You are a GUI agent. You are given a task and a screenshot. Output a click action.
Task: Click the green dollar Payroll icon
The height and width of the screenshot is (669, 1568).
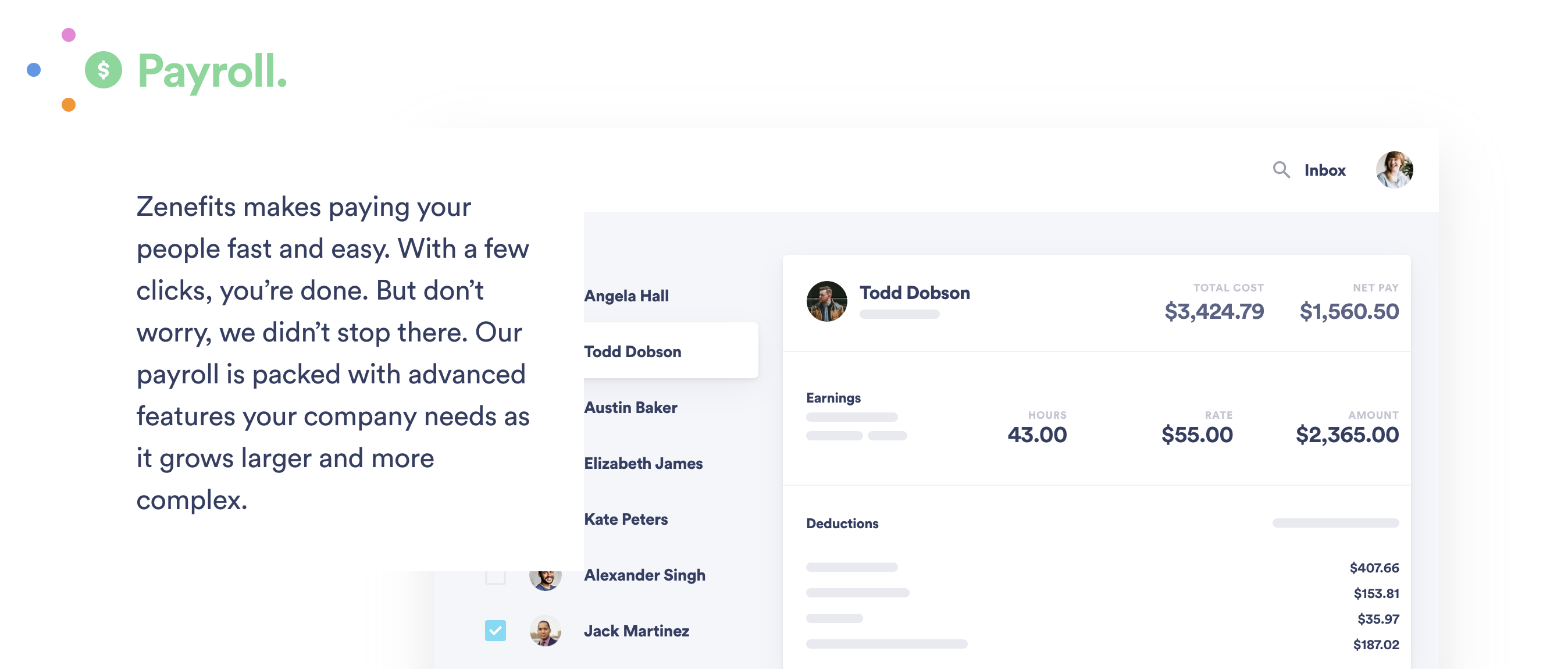[x=103, y=70]
